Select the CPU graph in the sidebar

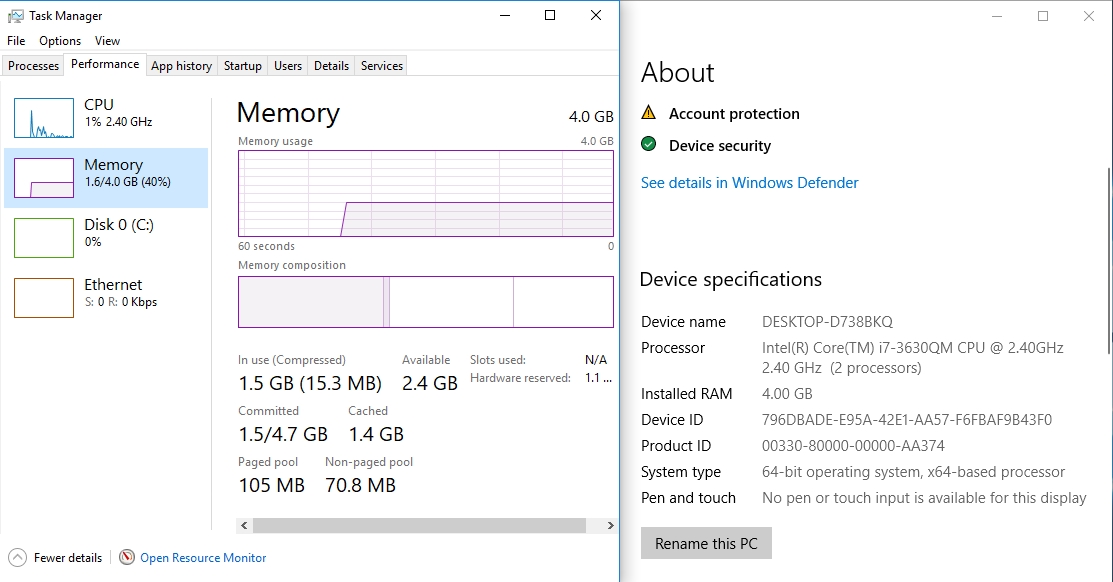pos(43,117)
